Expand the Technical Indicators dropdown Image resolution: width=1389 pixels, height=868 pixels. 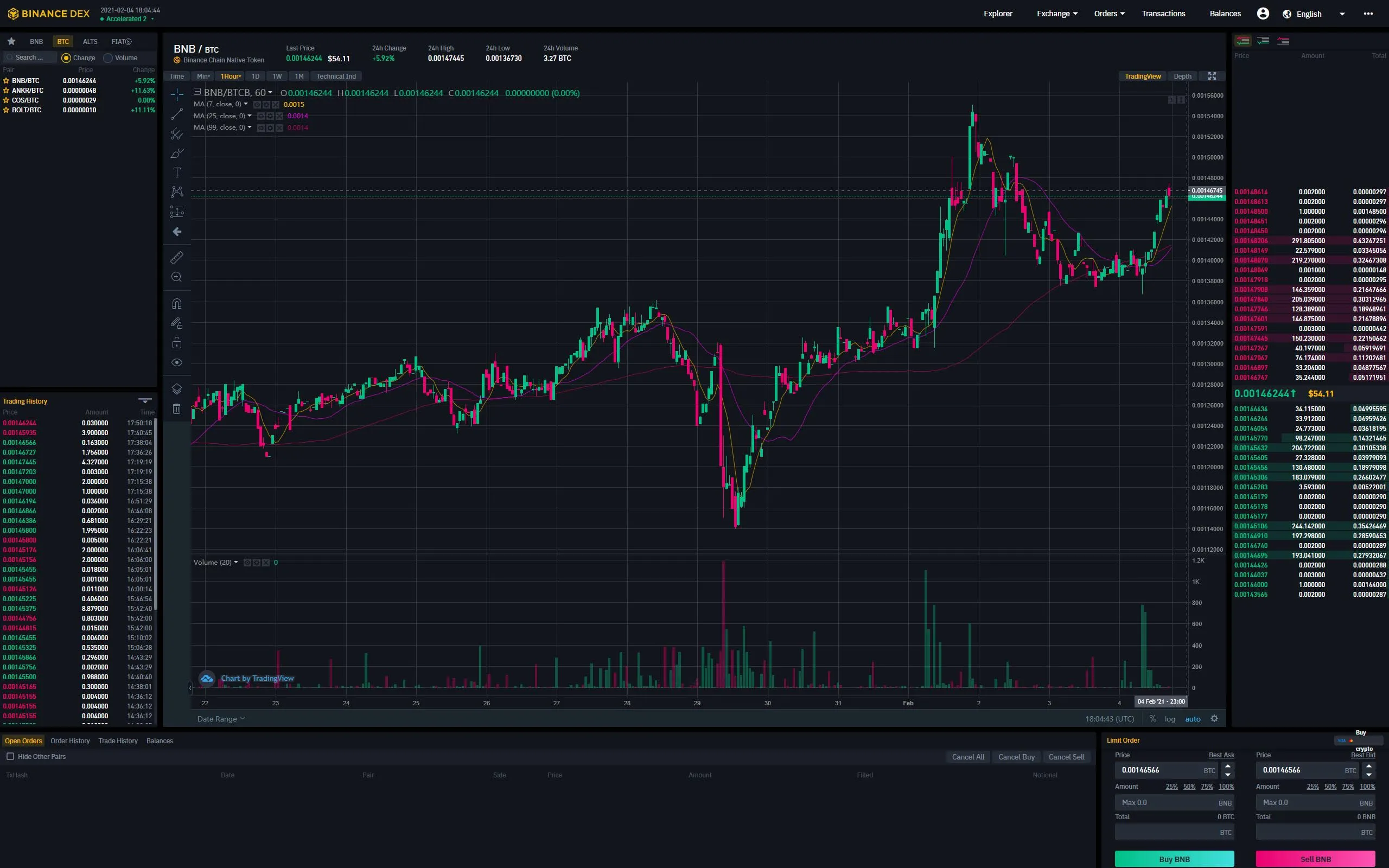(337, 76)
